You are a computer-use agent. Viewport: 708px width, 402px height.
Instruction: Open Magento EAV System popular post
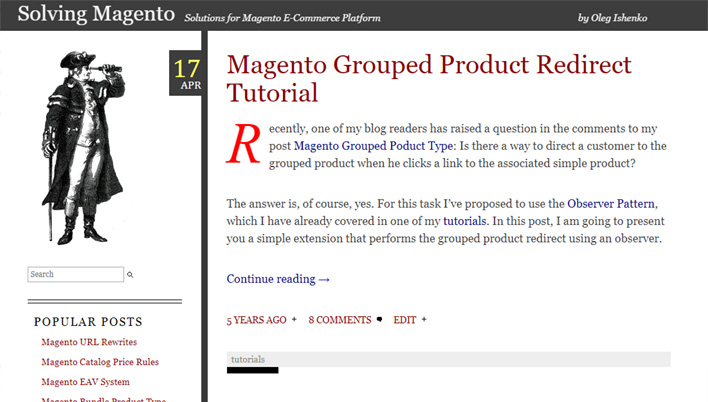pyautogui.click(x=85, y=382)
